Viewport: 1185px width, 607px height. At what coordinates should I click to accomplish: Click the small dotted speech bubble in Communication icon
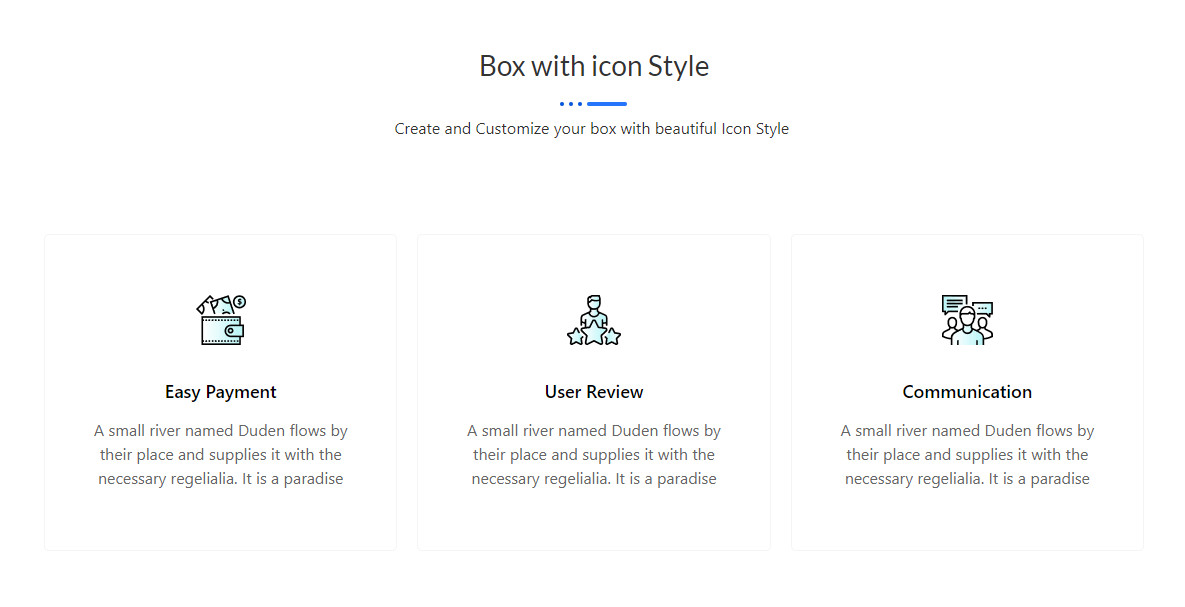click(982, 308)
